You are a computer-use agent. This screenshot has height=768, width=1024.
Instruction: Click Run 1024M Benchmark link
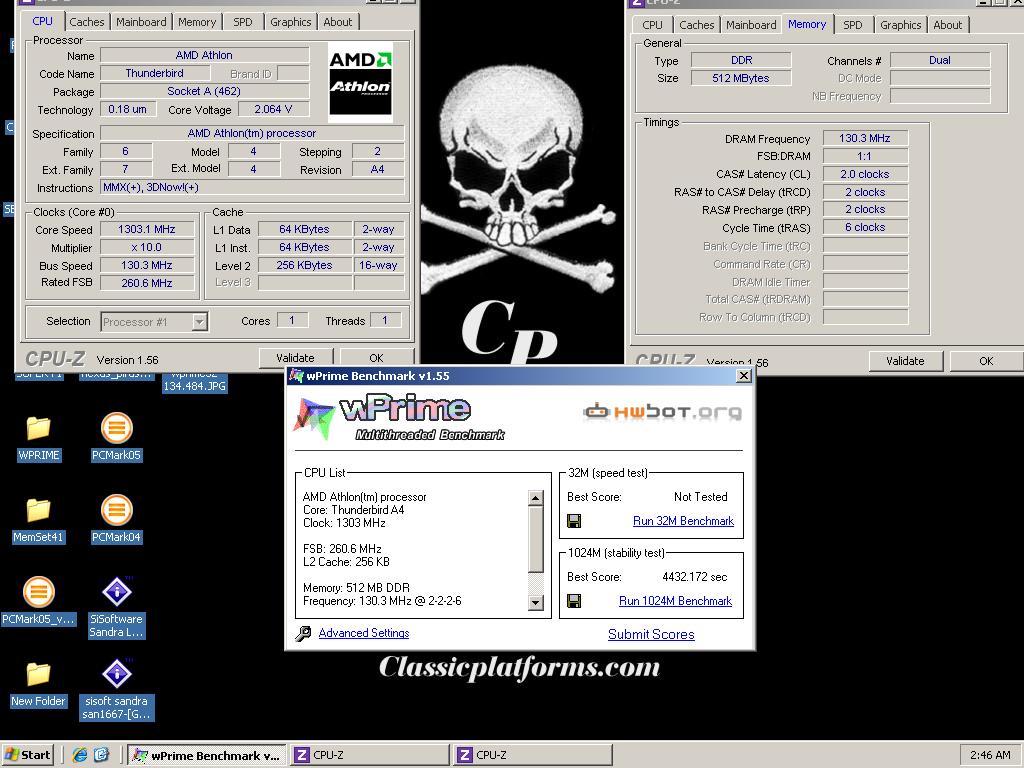pos(675,601)
